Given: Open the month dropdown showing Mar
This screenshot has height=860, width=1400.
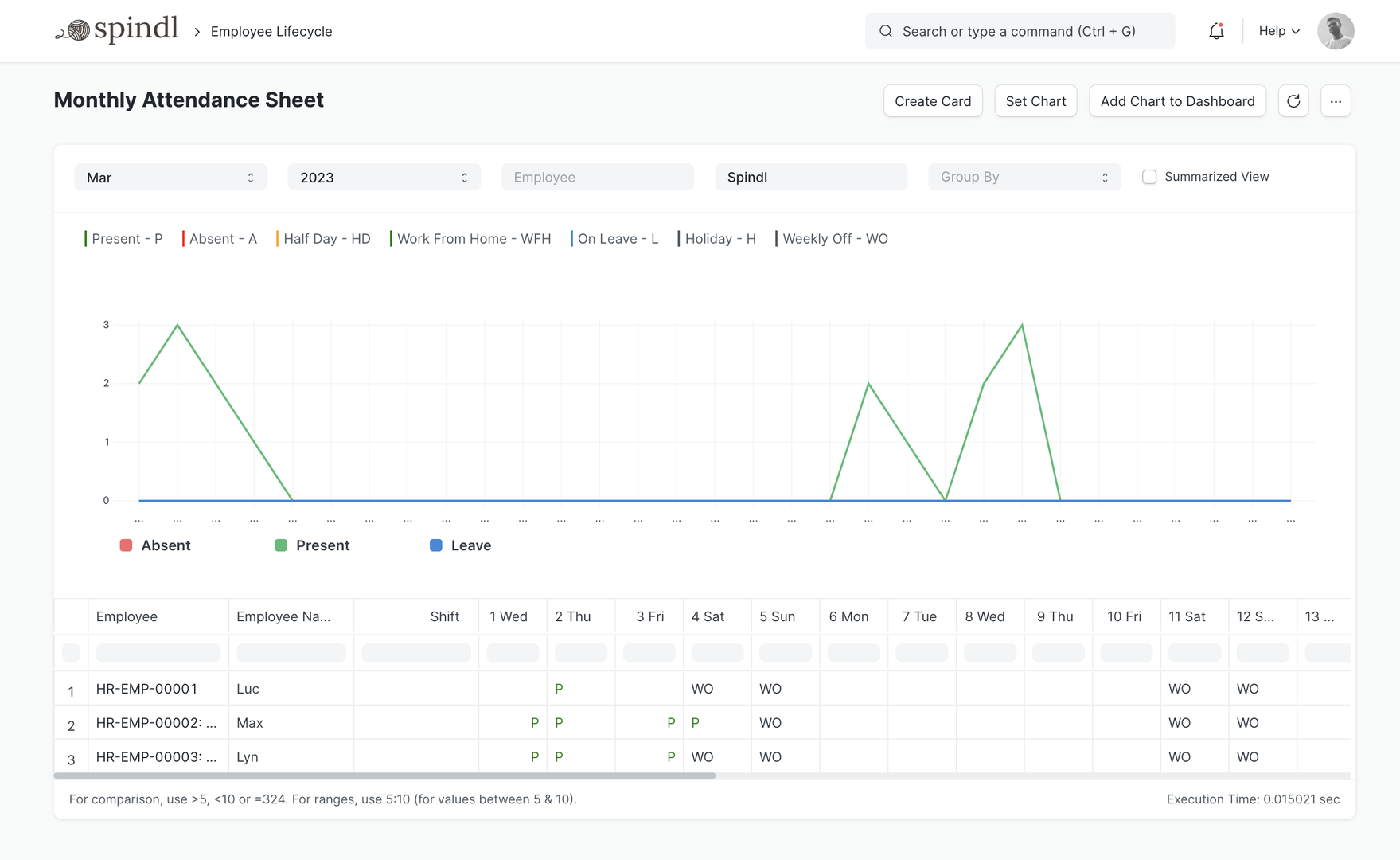Looking at the screenshot, I should pyautogui.click(x=170, y=177).
